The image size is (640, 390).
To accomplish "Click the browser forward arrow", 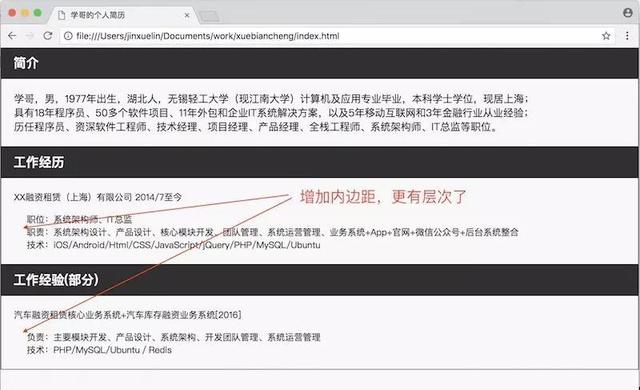I will pyautogui.click(x=29, y=36).
